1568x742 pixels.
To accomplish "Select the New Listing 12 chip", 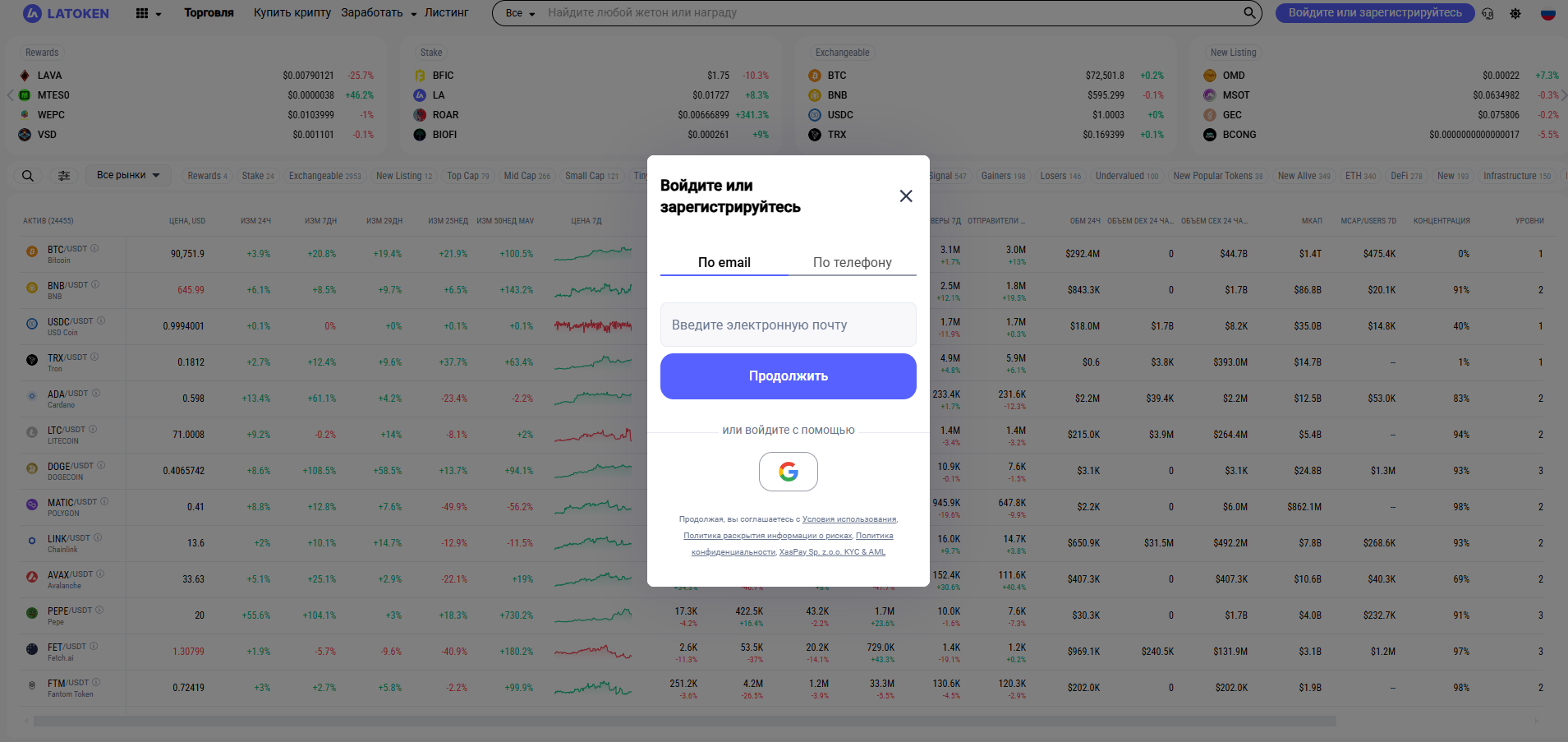I will (403, 176).
